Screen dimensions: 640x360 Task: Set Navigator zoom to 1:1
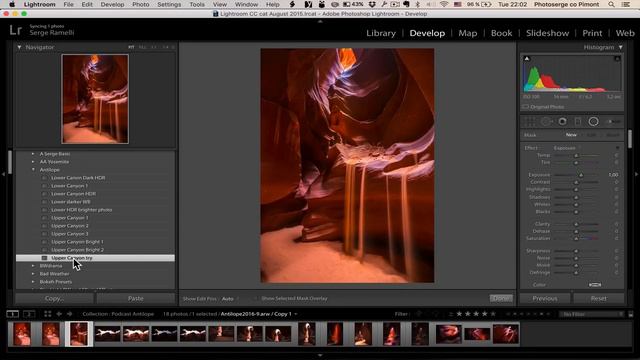click(154, 47)
